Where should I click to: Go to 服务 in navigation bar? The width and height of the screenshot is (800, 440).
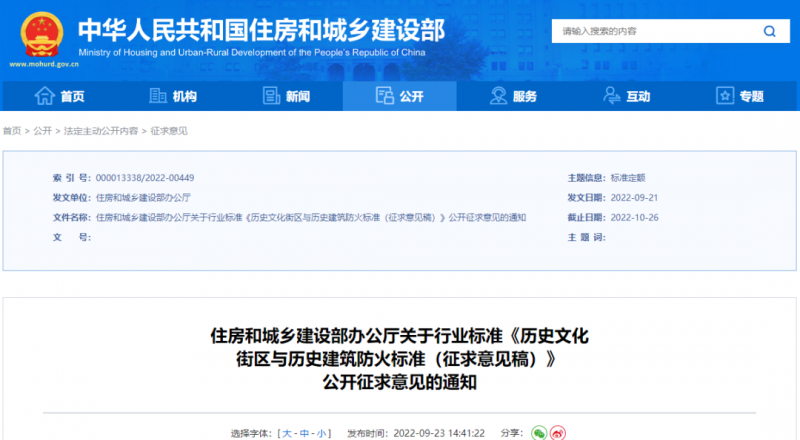pyautogui.click(x=525, y=96)
